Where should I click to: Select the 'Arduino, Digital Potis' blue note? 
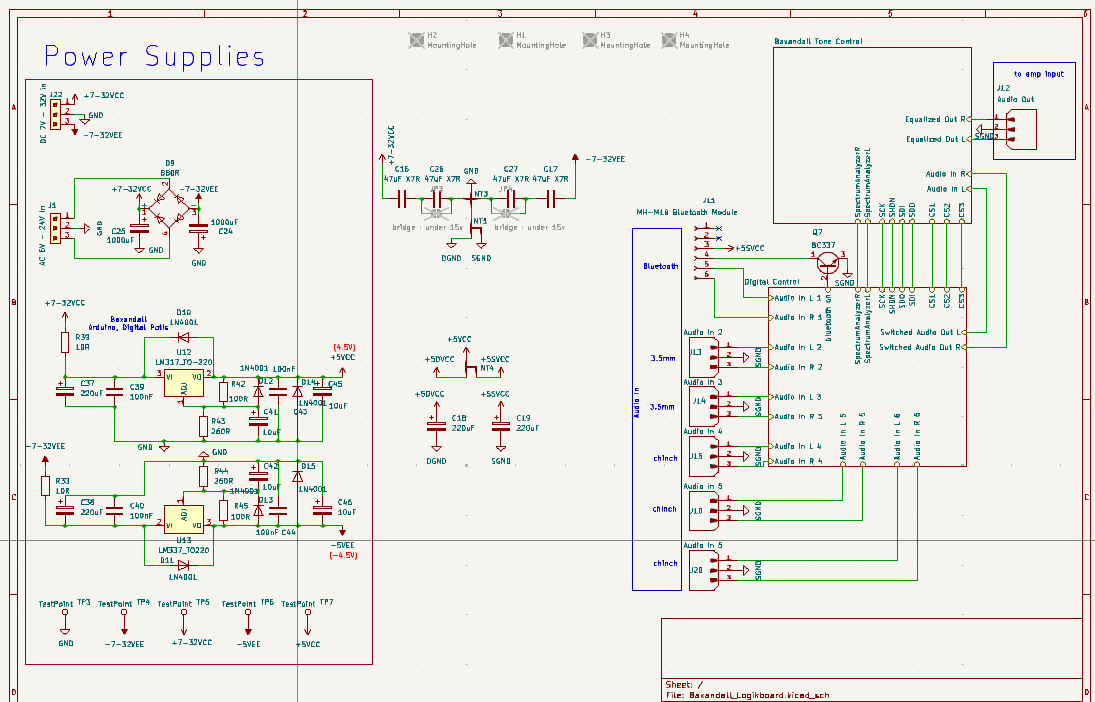point(128,327)
